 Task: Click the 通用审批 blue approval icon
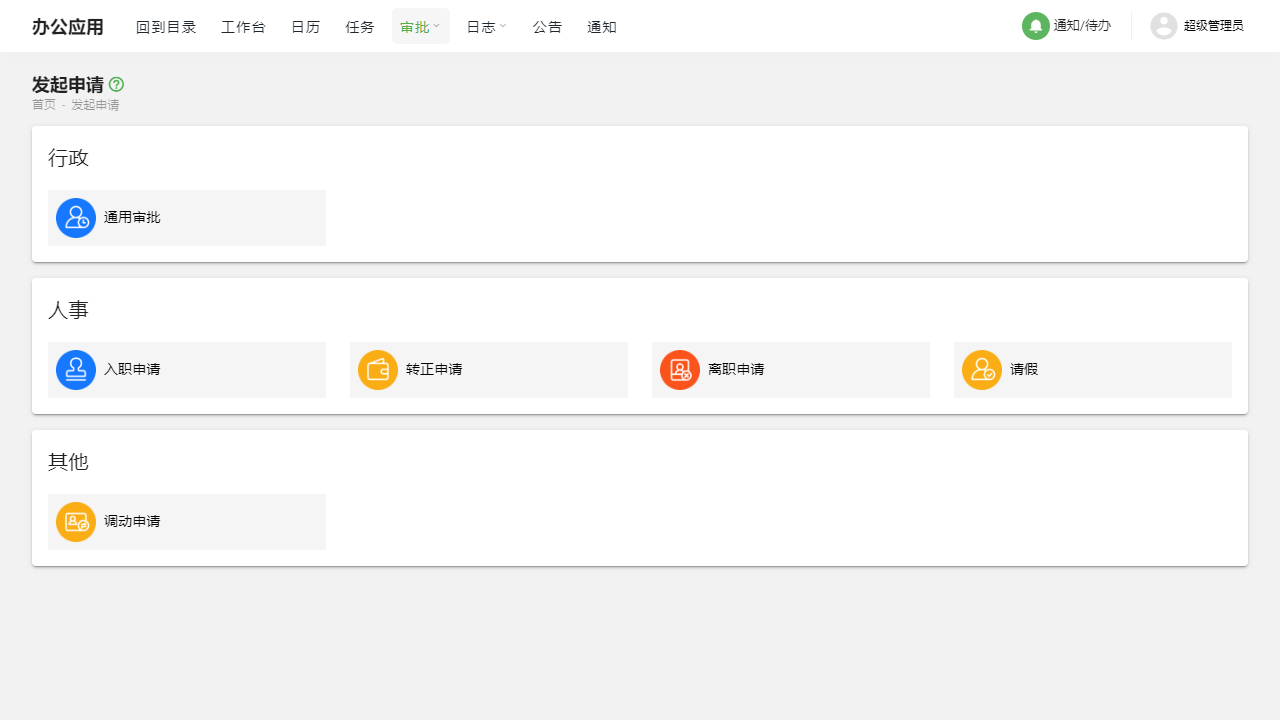[76, 217]
